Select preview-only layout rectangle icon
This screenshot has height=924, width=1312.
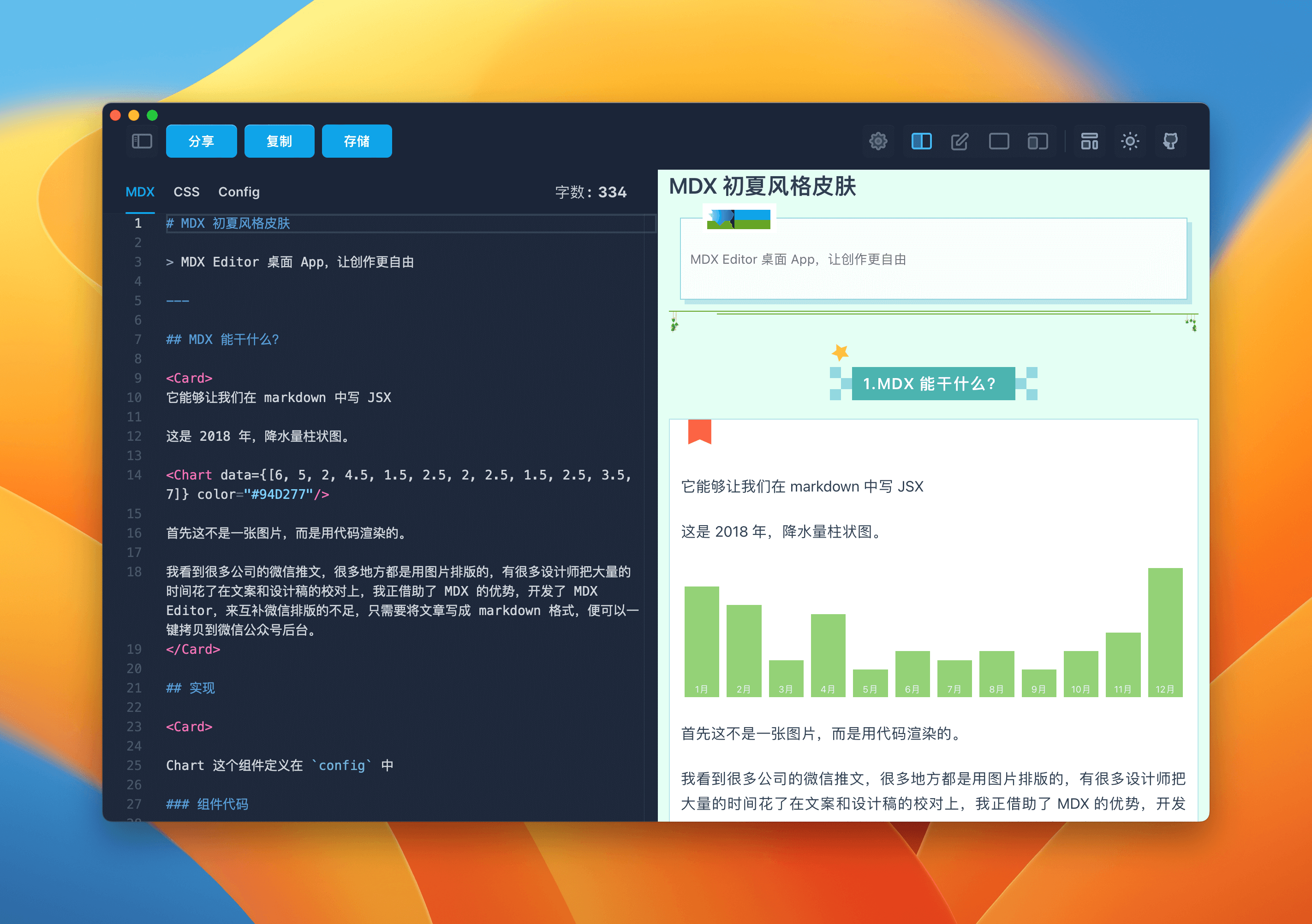tap(999, 141)
